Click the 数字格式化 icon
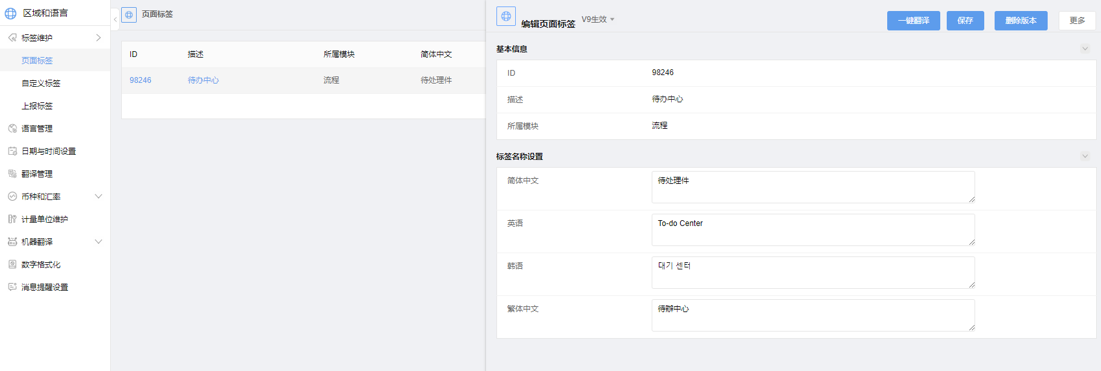The width and height of the screenshot is (1101, 371). 12,265
